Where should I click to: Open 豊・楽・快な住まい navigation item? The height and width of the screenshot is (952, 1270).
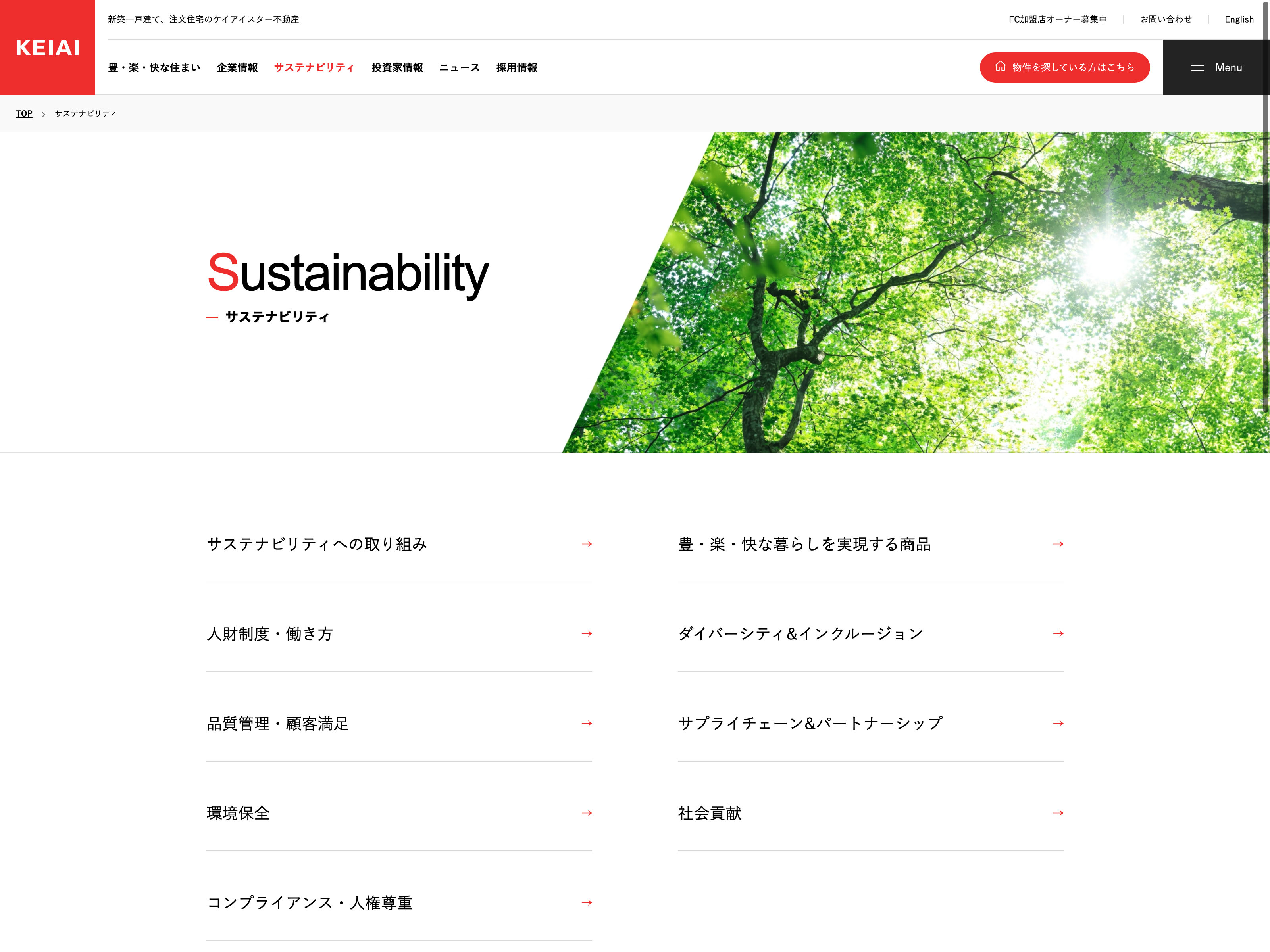point(154,68)
